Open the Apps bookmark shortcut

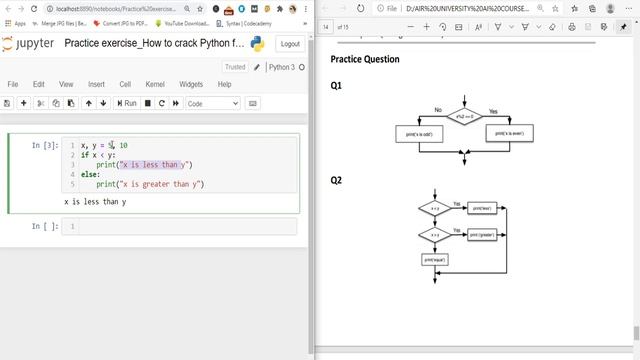15,24
